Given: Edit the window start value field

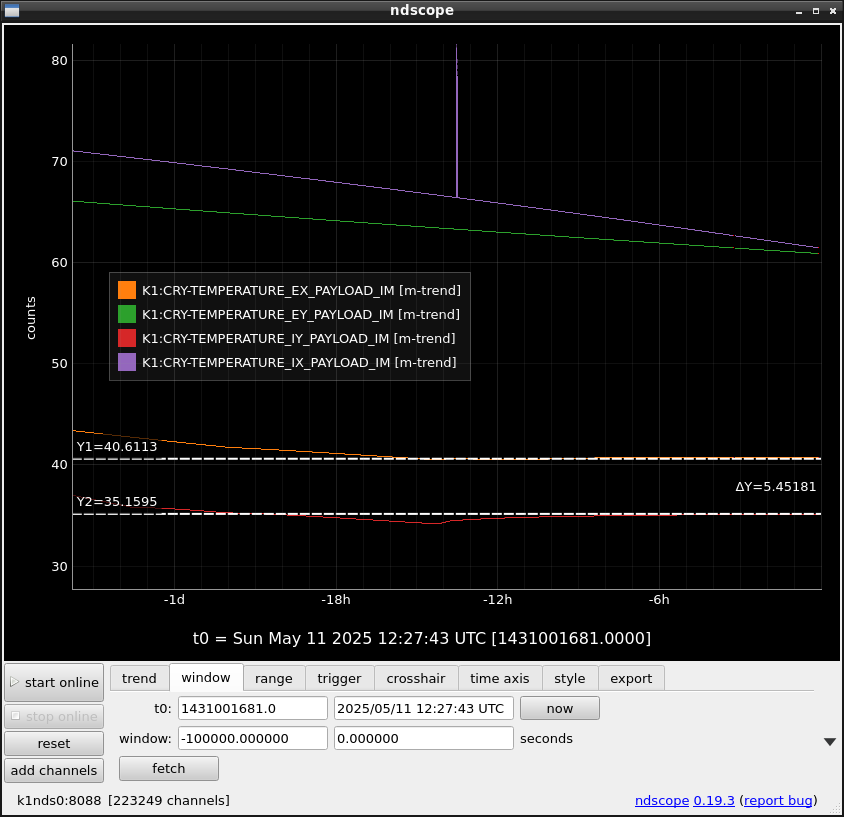Looking at the screenshot, I should (253, 738).
